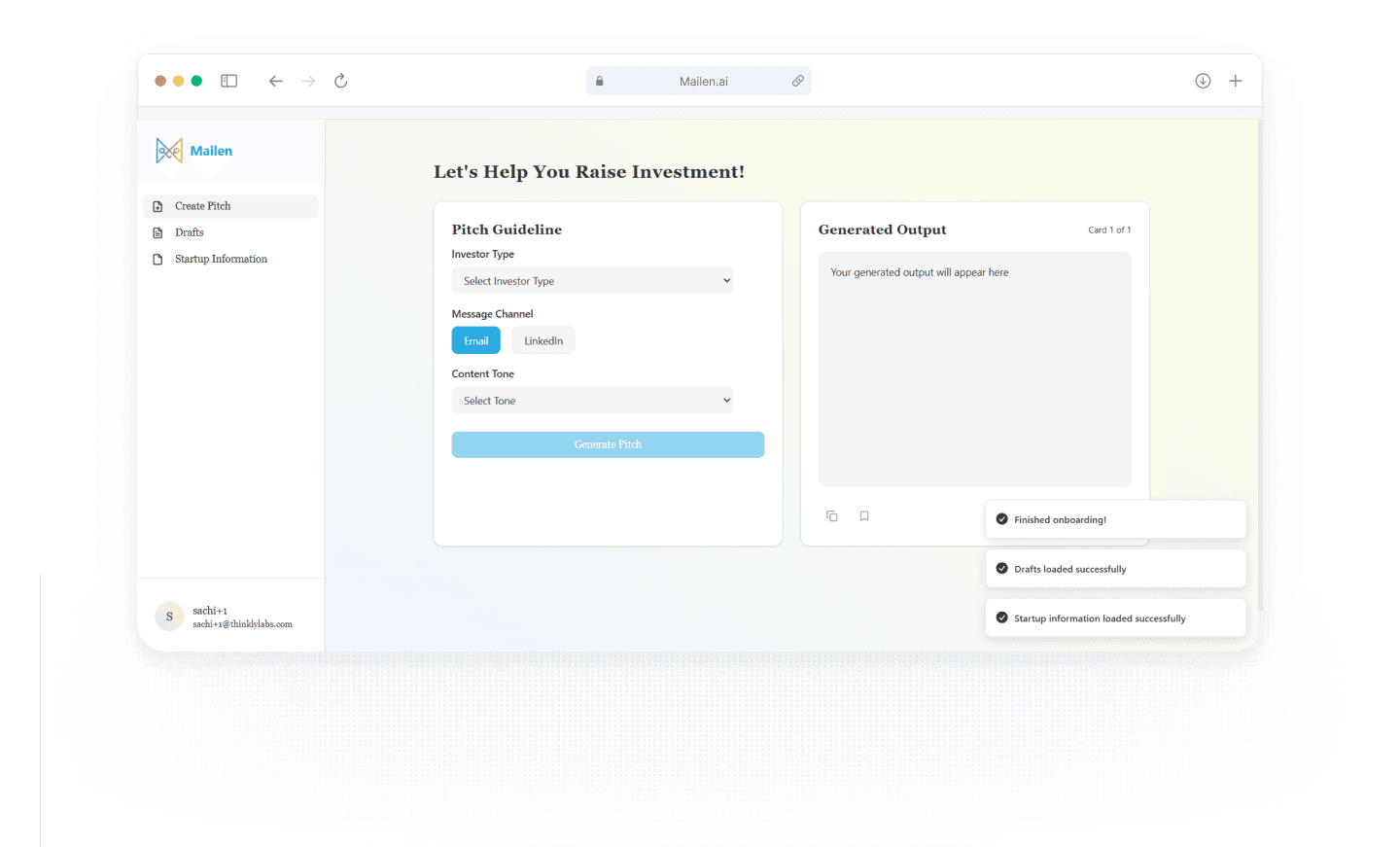This screenshot has height=847, width=1400.
Task: Click the copy icon below the generated output
Action: coord(832,515)
